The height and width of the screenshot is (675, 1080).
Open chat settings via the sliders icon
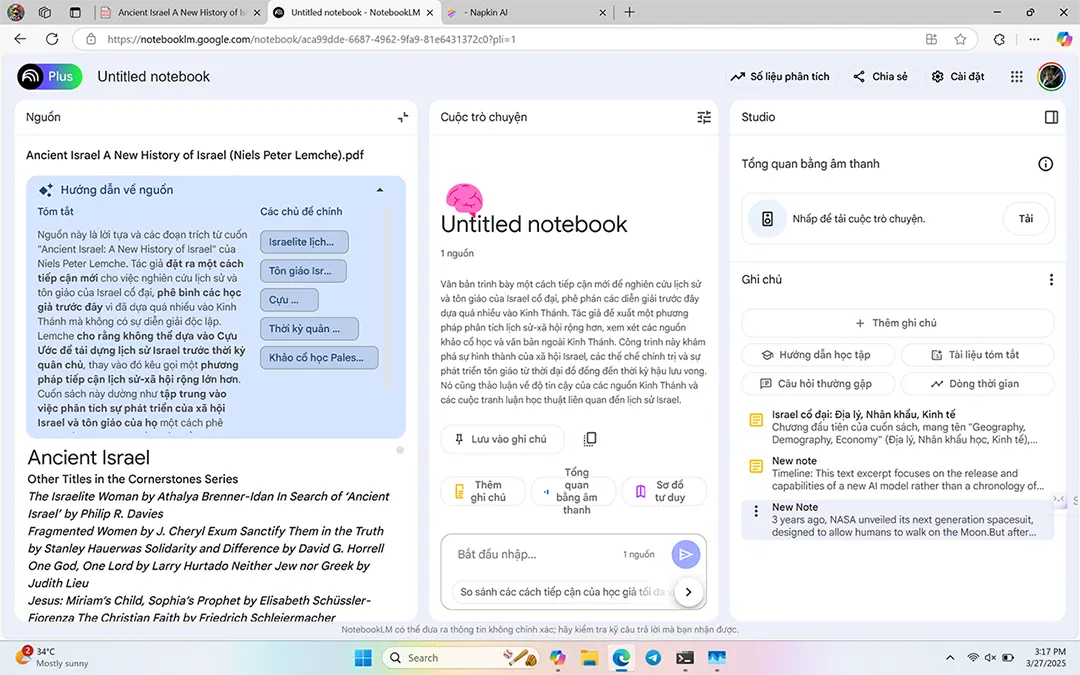point(704,117)
